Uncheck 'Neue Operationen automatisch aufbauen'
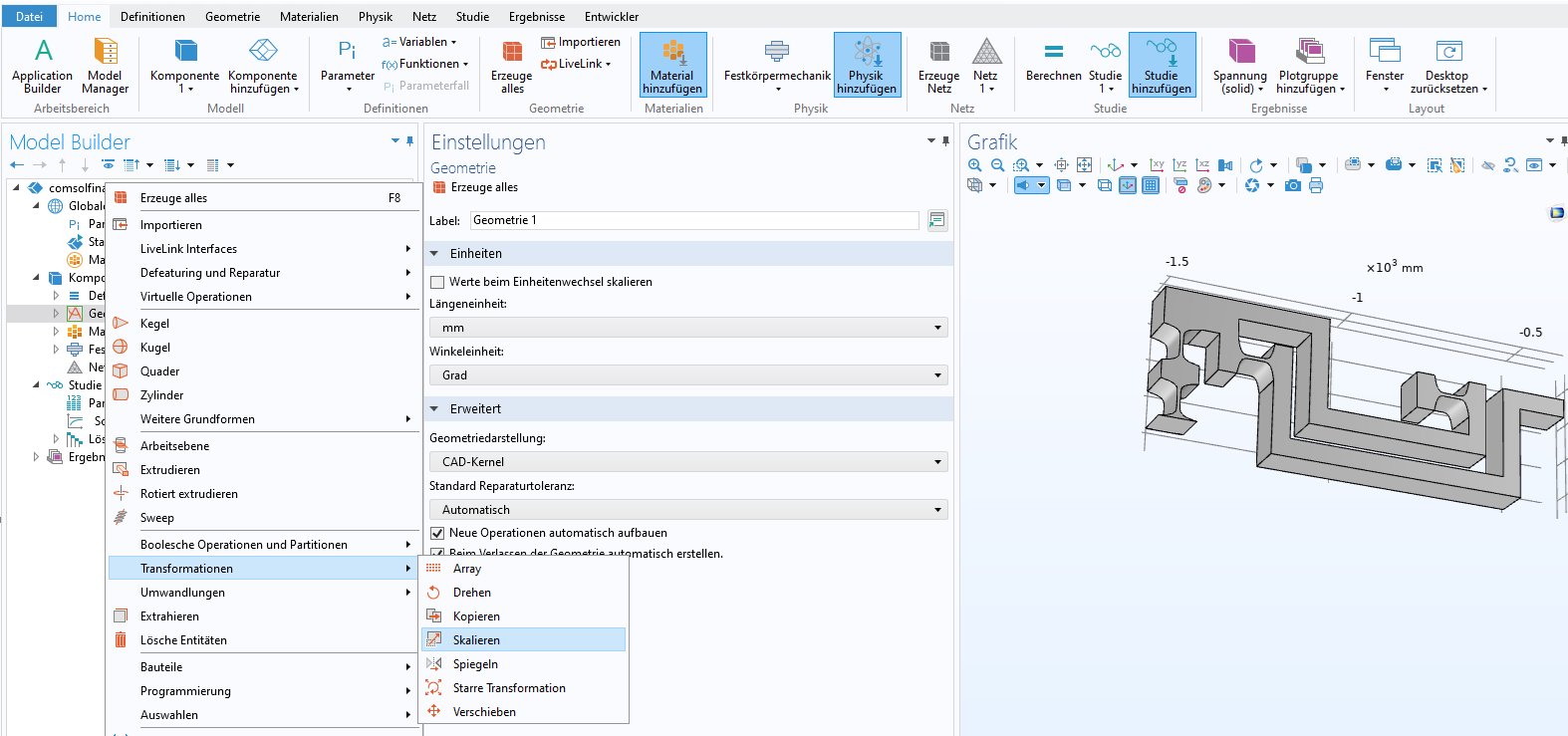The image size is (1568, 736). pos(437,533)
